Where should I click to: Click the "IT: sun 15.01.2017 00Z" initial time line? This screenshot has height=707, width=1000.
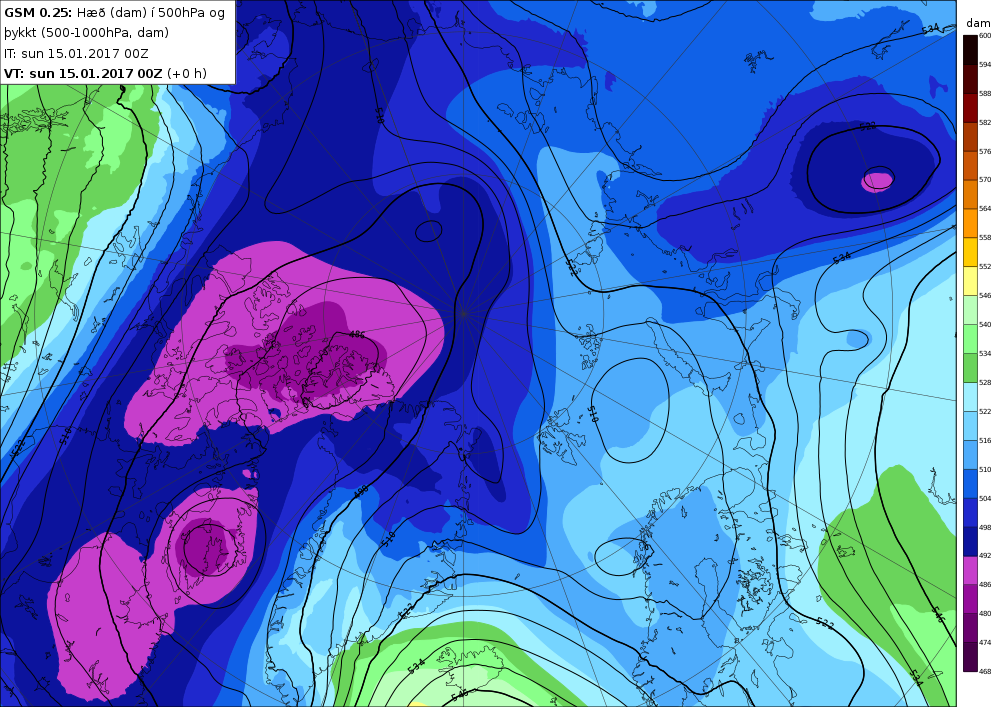pos(76,54)
